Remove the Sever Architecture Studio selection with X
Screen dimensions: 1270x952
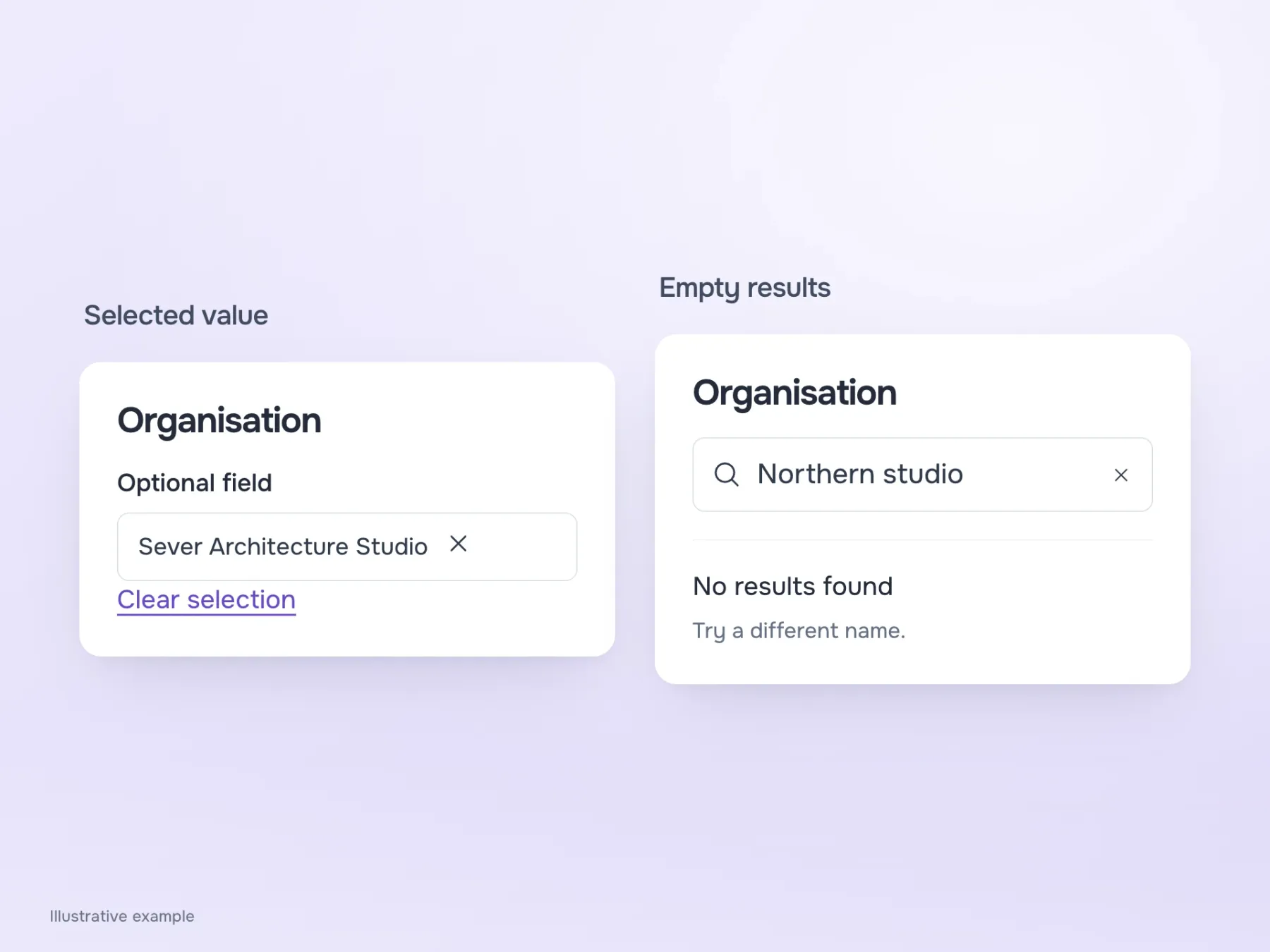pyautogui.click(x=459, y=544)
